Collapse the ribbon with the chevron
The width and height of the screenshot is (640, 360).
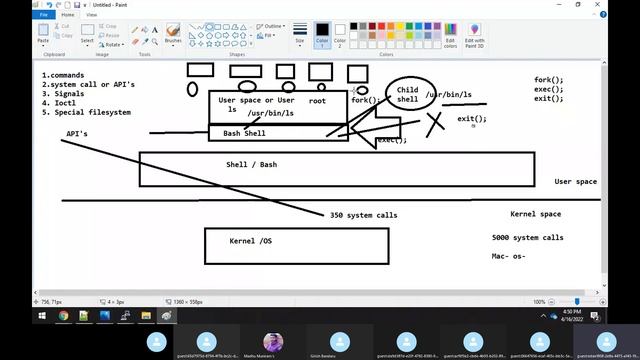[x=594, y=15]
